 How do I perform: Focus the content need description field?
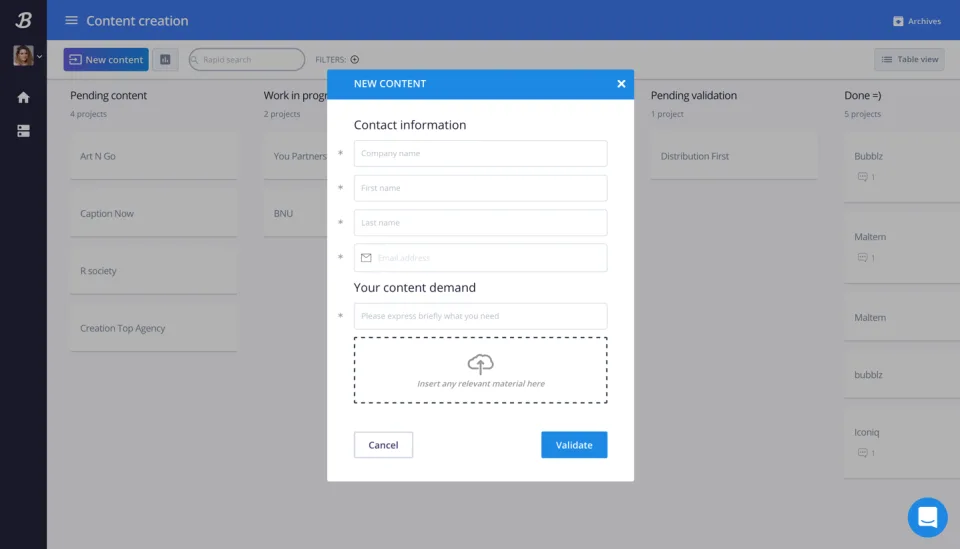(x=481, y=316)
